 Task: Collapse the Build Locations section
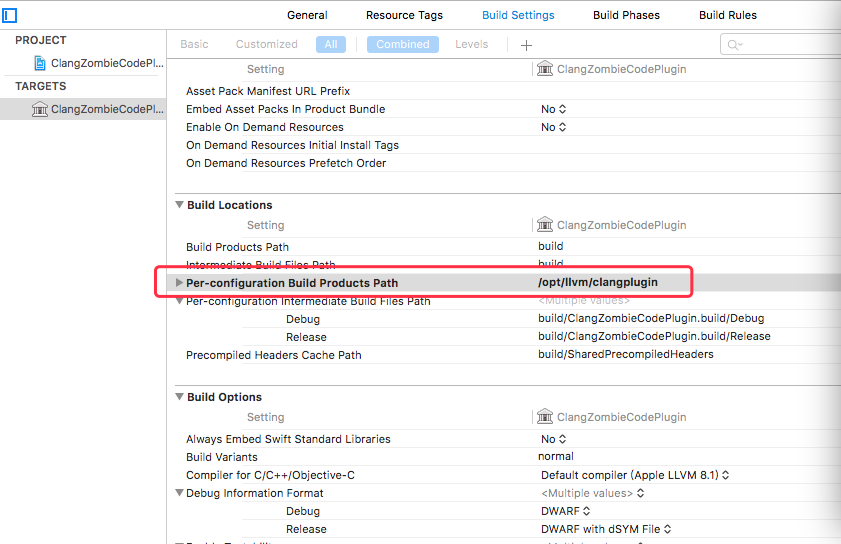click(180, 205)
